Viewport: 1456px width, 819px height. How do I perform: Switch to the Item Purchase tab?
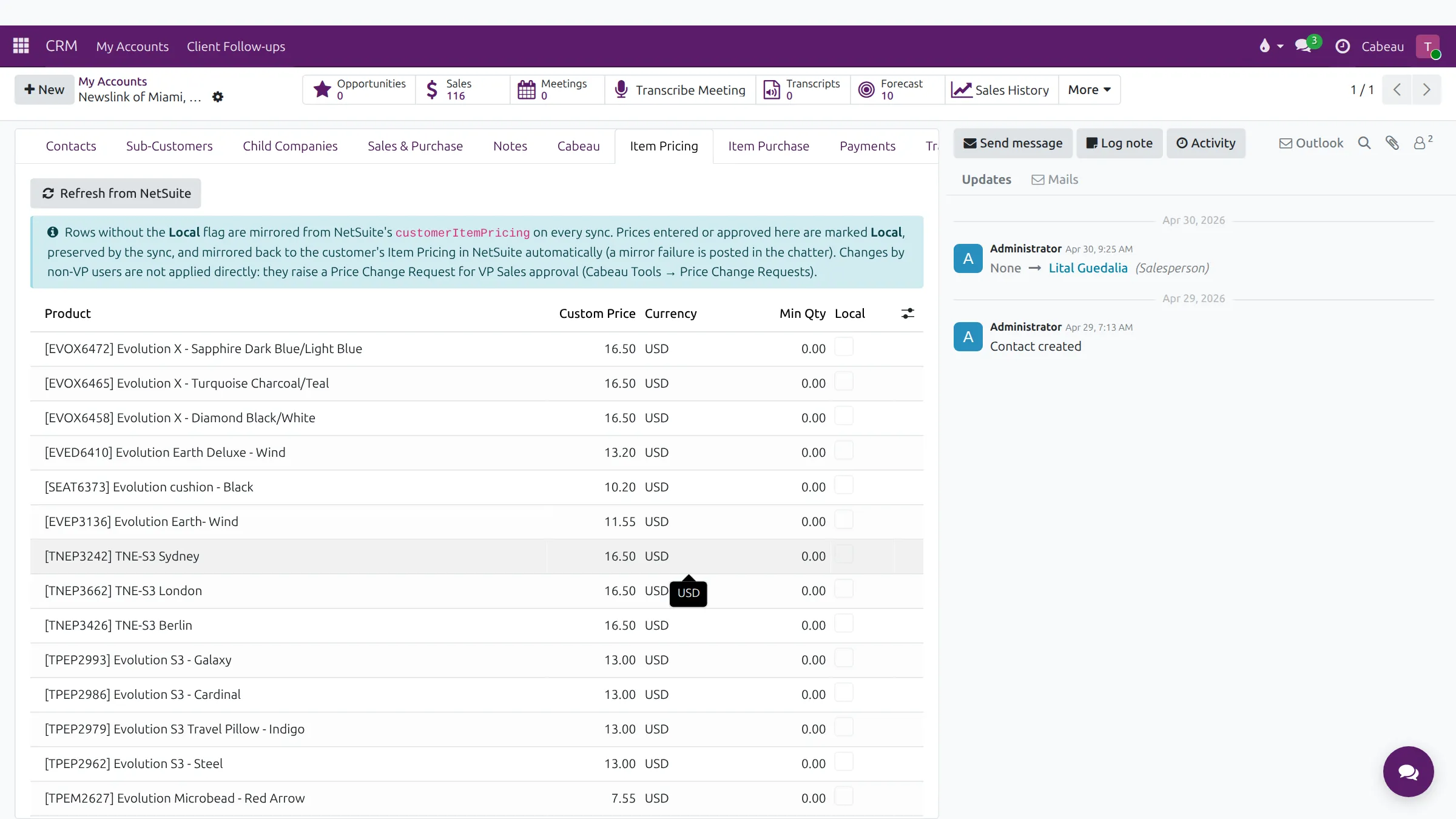[768, 146]
